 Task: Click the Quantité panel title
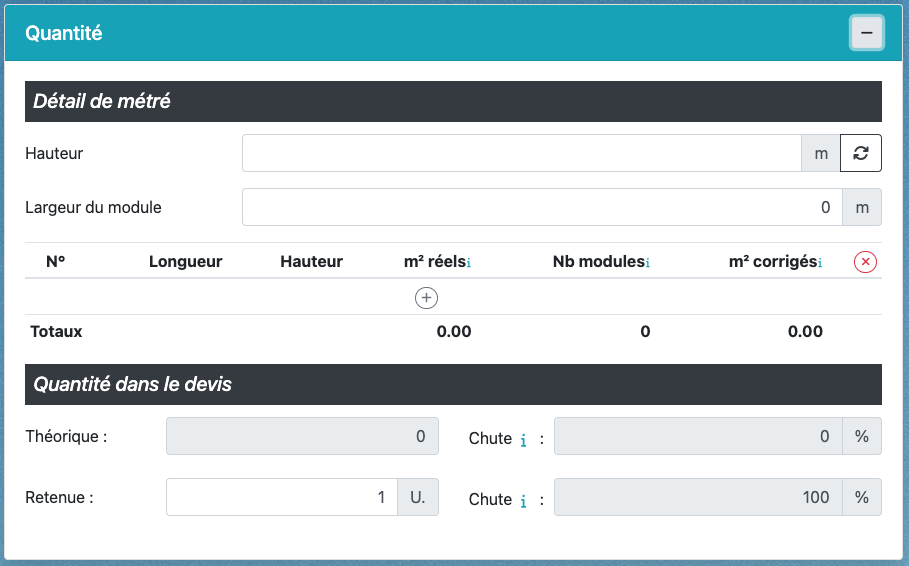(64, 33)
